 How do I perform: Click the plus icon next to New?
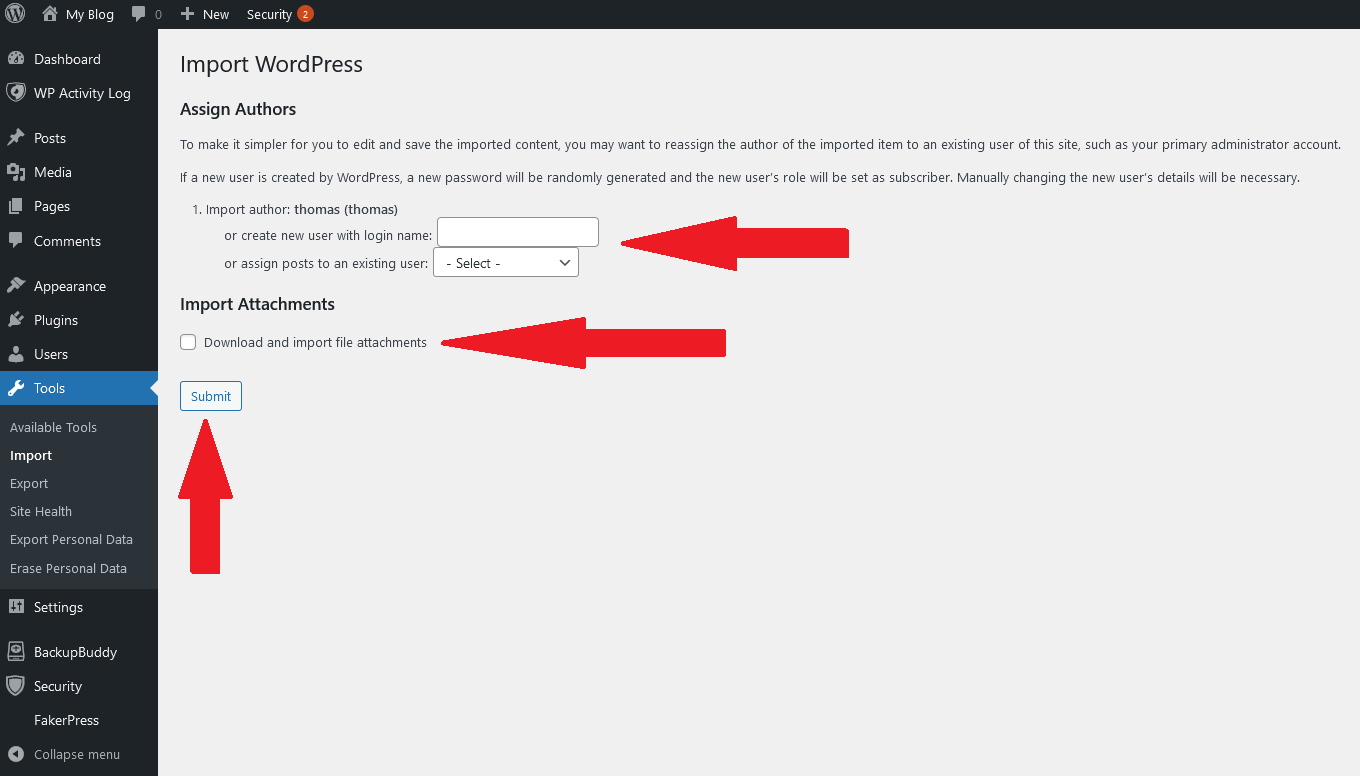(187, 14)
